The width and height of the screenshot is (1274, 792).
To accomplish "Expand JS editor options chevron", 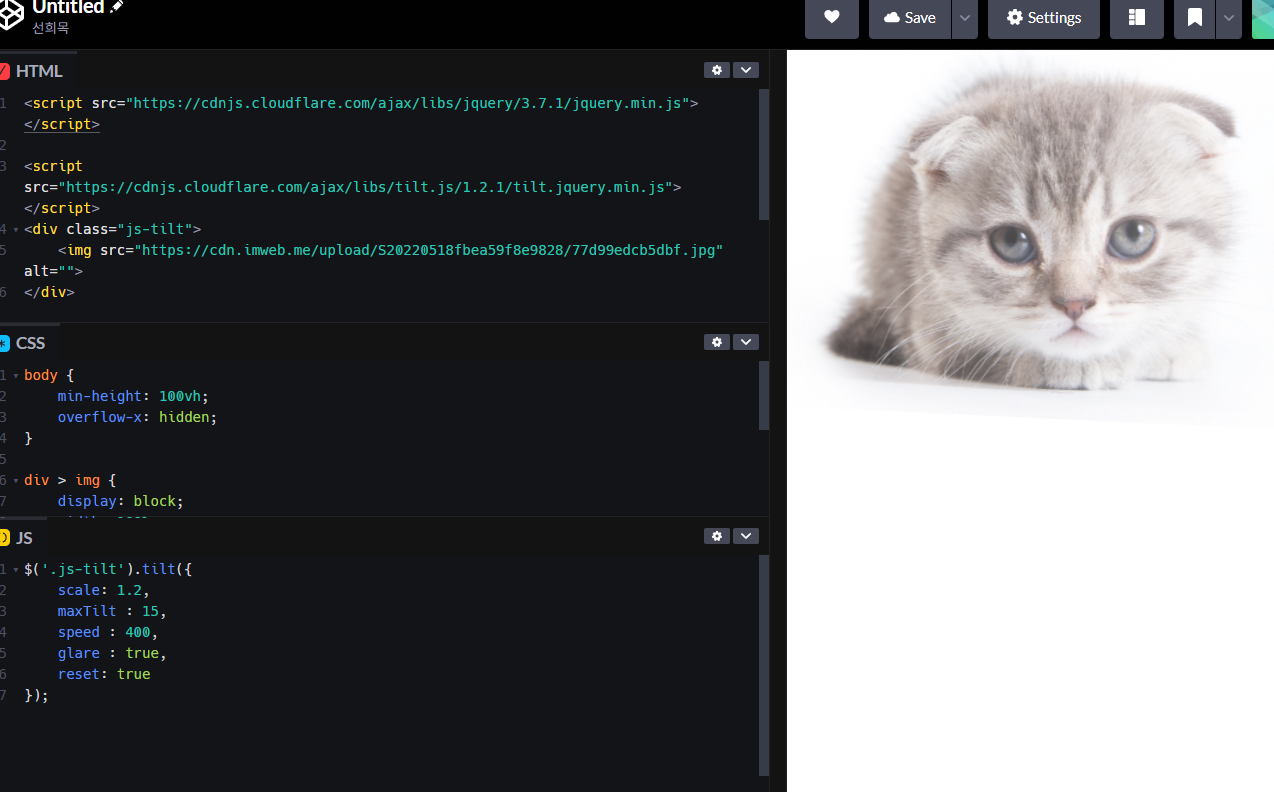I will [x=746, y=536].
